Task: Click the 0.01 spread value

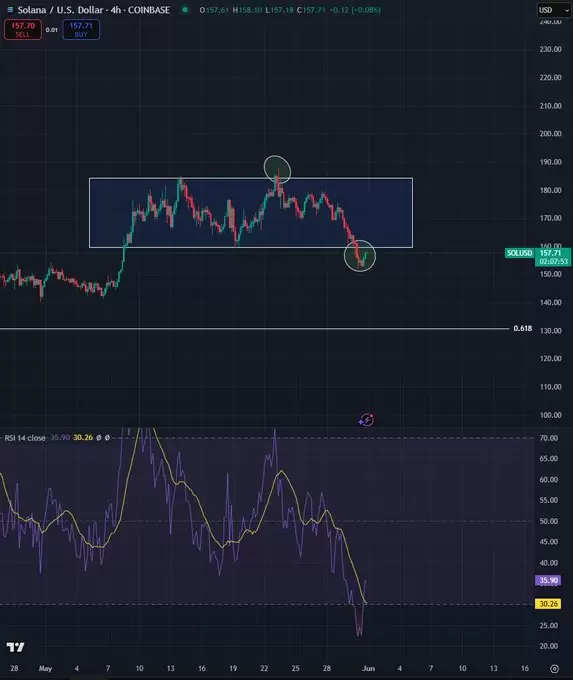Action: [x=52, y=30]
